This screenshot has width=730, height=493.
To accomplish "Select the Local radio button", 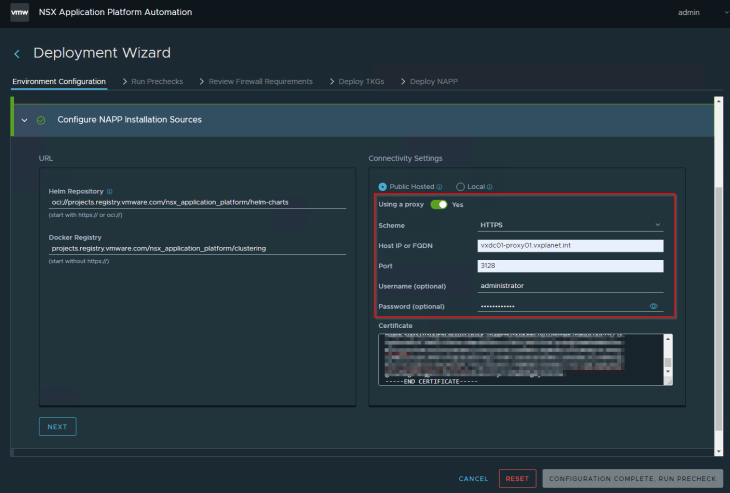I will point(460,187).
